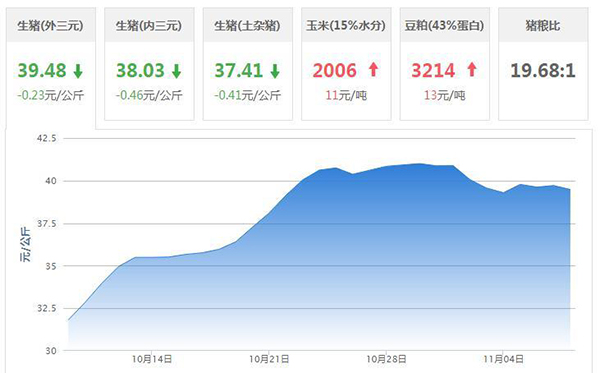Click red up arrow beside 3214
The width and height of the screenshot is (600, 373).
(472, 70)
